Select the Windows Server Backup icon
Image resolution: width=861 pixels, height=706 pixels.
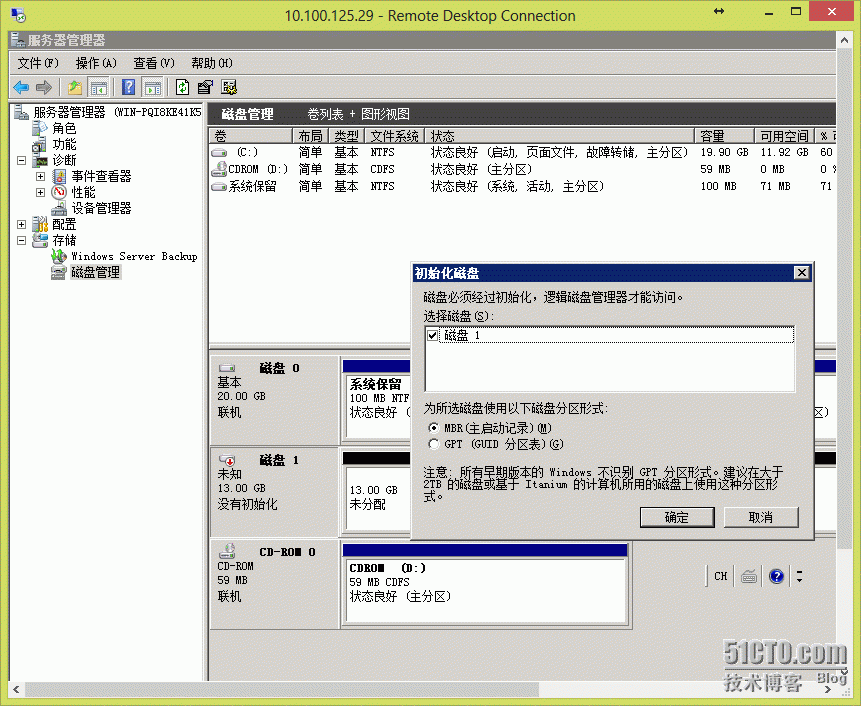pyautogui.click(x=59, y=256)
